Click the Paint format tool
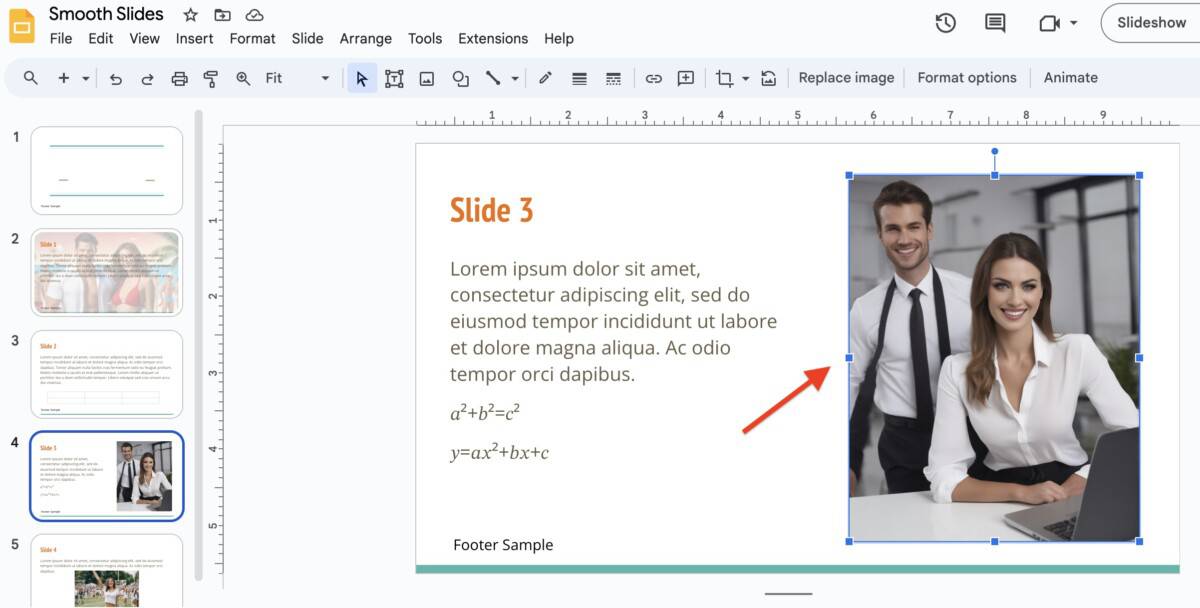1200x608 pixels. (x=210, y=77)
